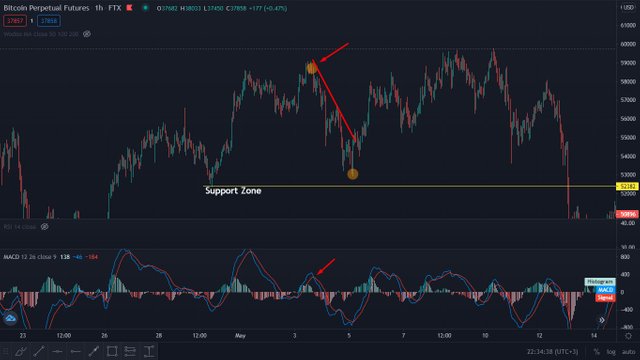This screenshot has width=640, height=360.
Task: Select the highlighter marker drawing tool
Action: coord(93,351)
